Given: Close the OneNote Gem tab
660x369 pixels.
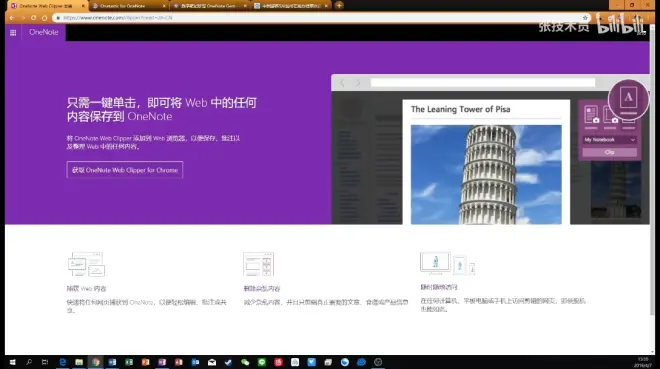Looking at the screenshot, I should point(245,6).
